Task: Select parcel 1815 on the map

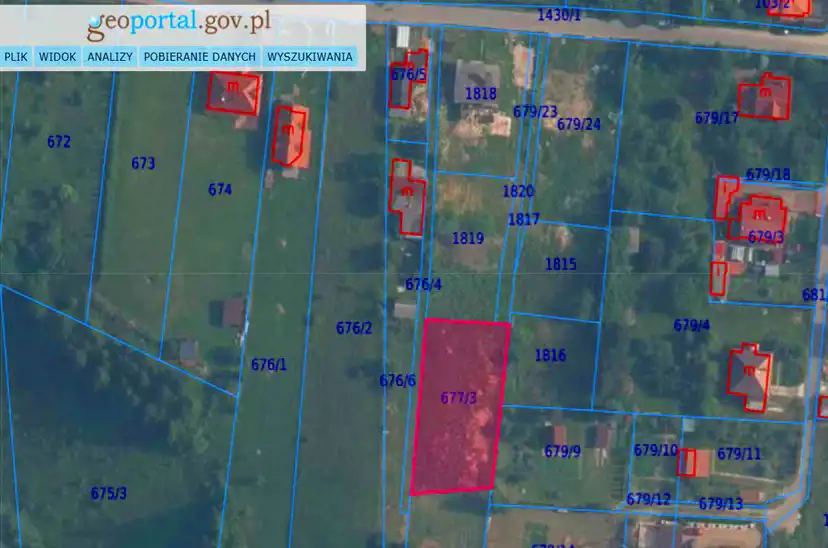Action: point(560,265)
